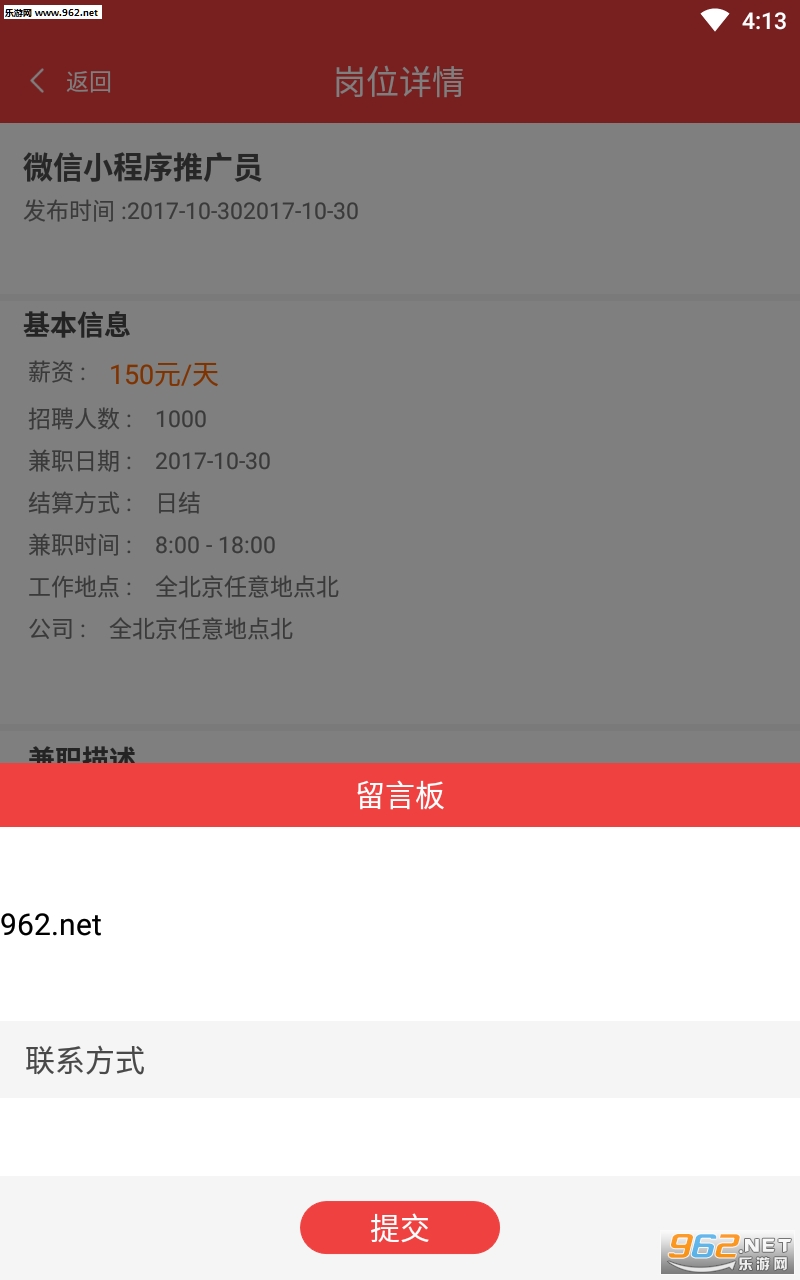Tap the 联系方式 section label
Screen dimensions: 800x1280
pos(85,1060)
